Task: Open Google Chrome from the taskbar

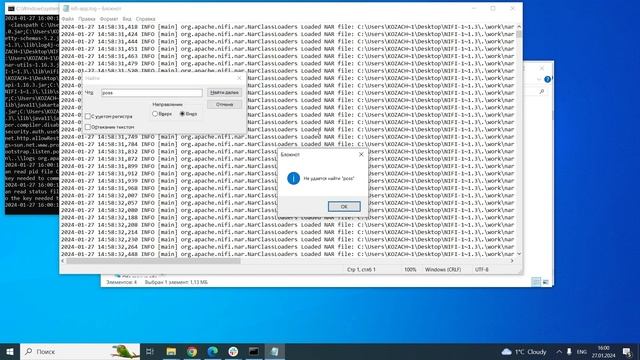Action: [x=192, y=351]
